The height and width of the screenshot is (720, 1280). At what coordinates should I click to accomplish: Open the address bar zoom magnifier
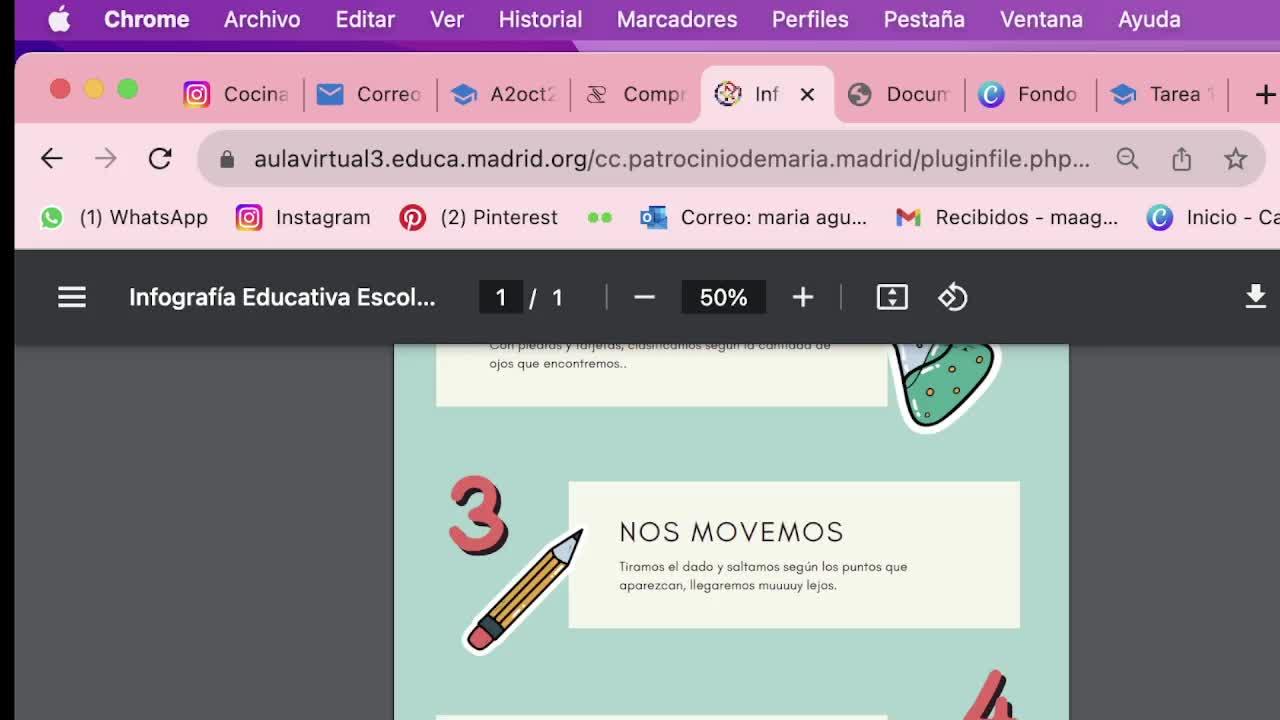click(x=1127, y=159)
